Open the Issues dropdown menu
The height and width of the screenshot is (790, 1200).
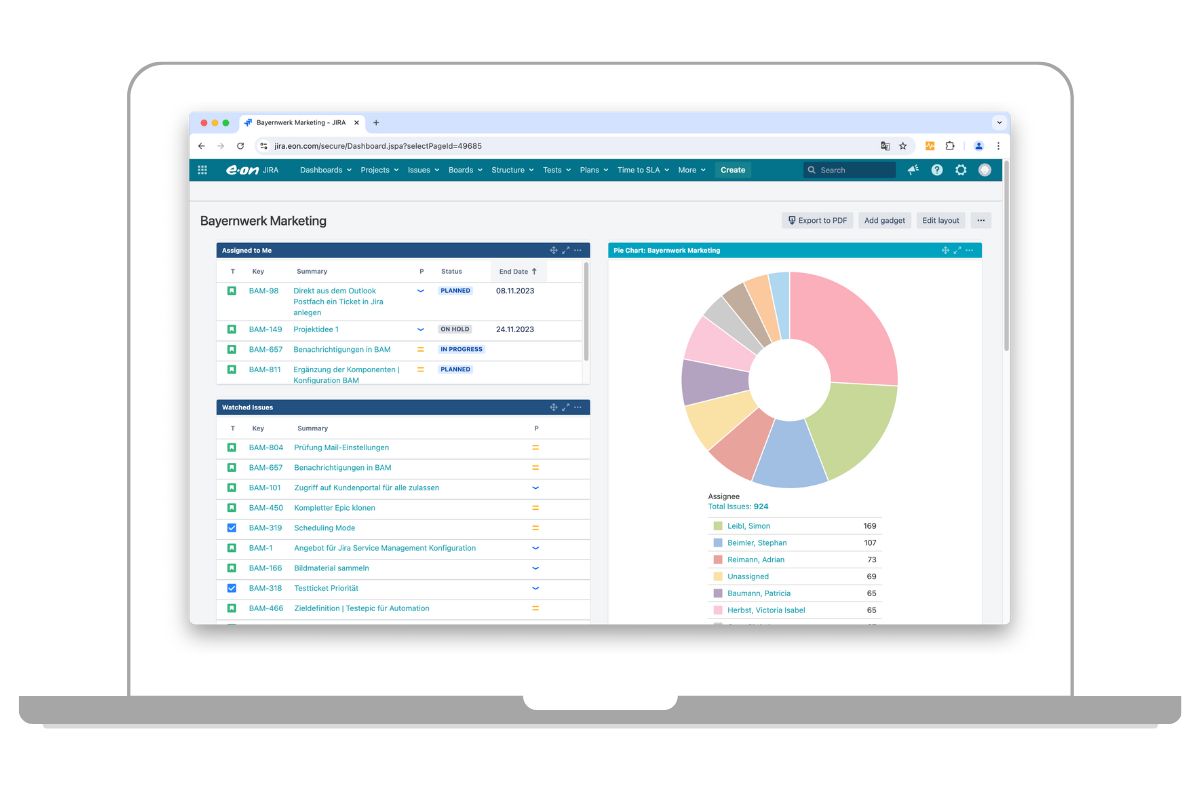click(423, 170)
